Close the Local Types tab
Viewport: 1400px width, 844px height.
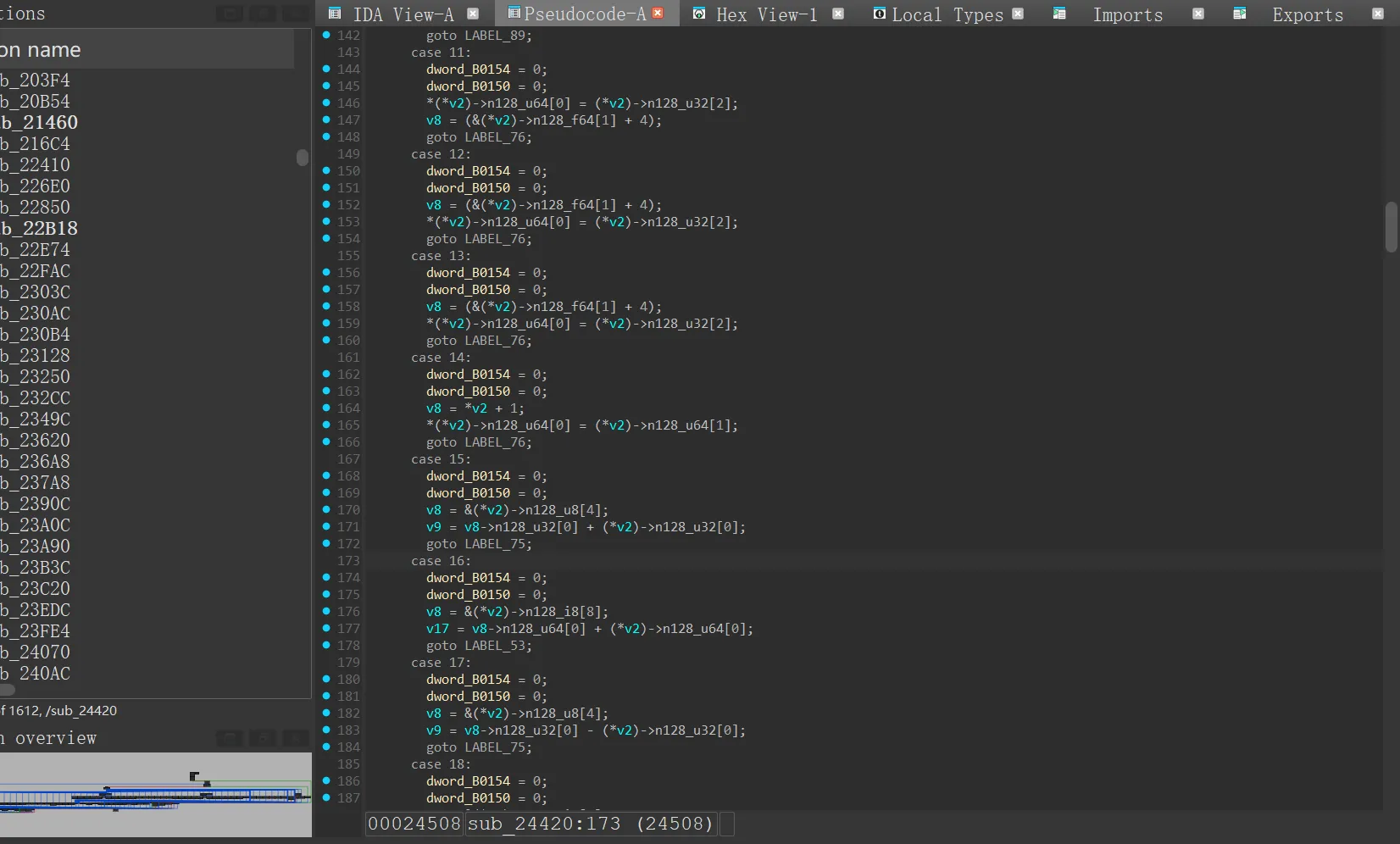(x=1018, y=14)
